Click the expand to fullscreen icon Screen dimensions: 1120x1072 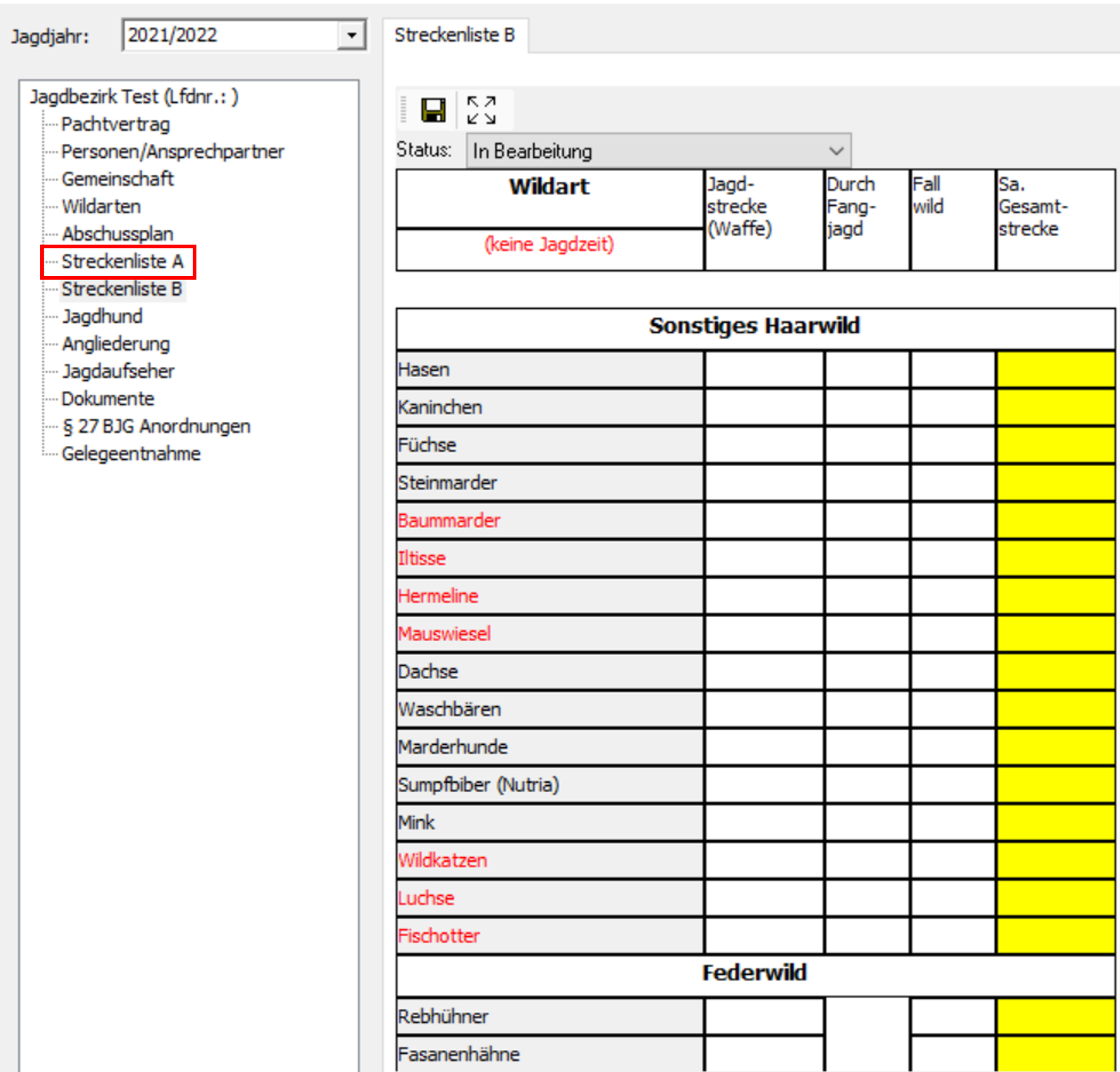click(481, 110)
